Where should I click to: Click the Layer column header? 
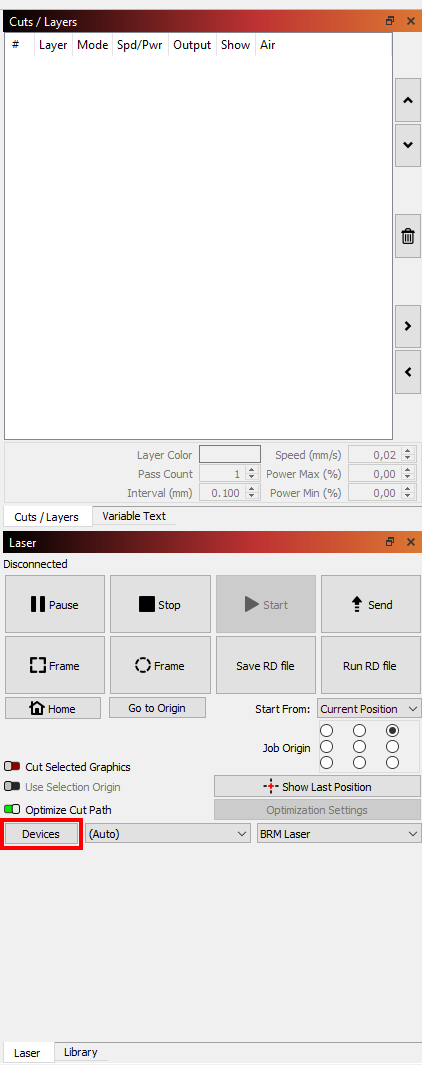53,46
